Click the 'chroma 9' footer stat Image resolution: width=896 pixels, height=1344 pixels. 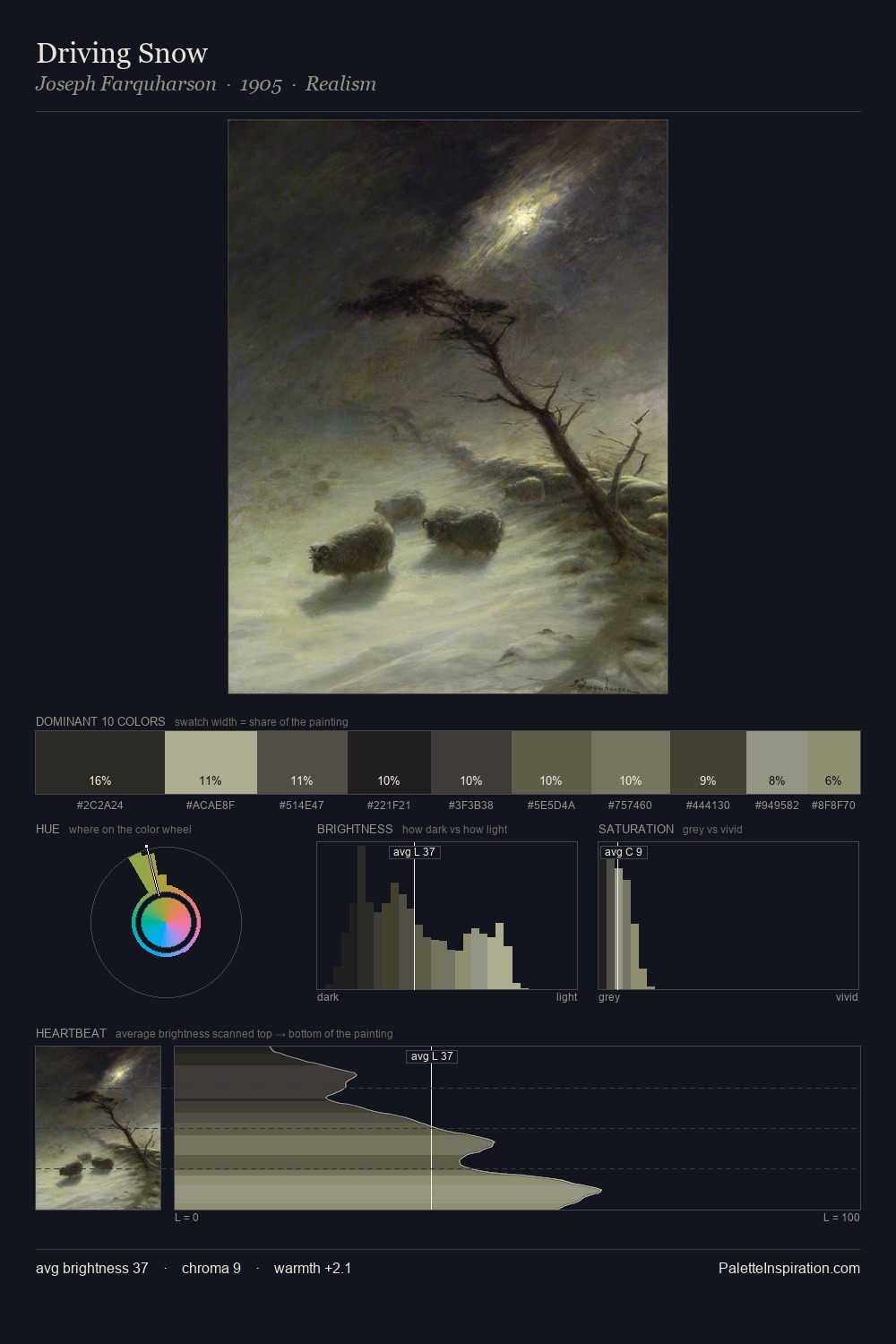pos(211,1268)
